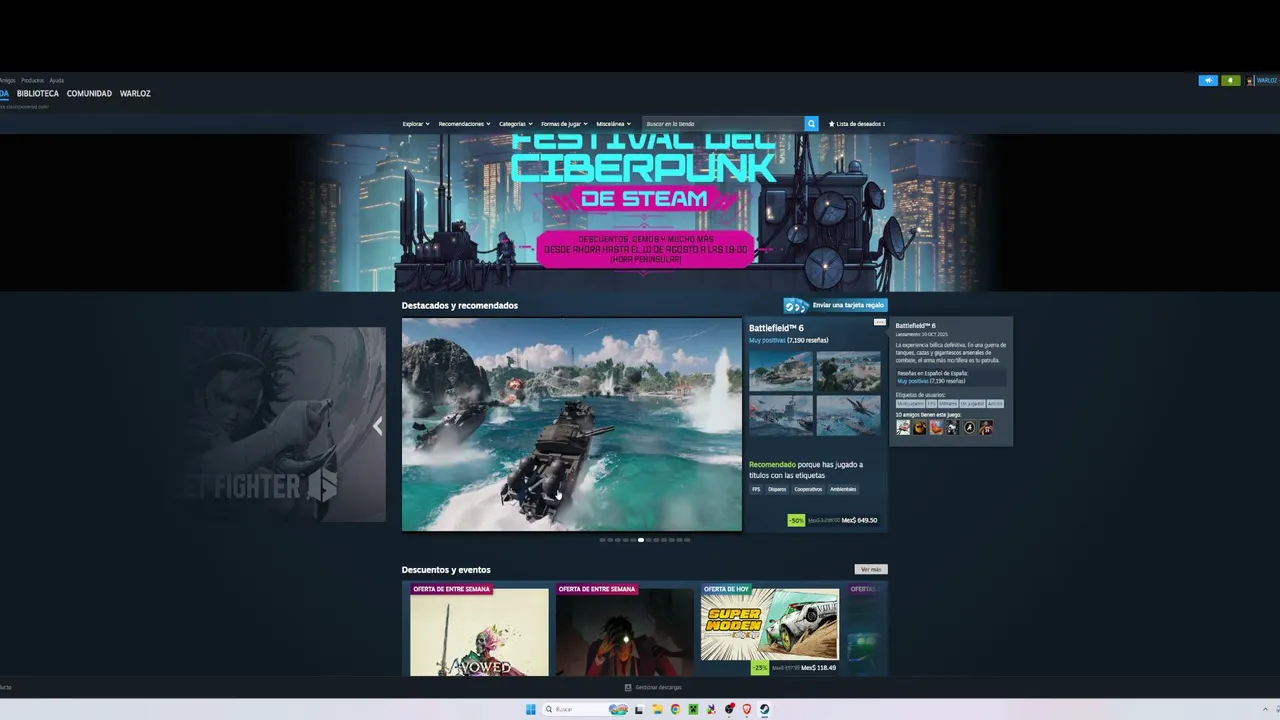Select the highlighted carousel page dot
Screen dimensions: 1280x720
click(x=641, y=540)
